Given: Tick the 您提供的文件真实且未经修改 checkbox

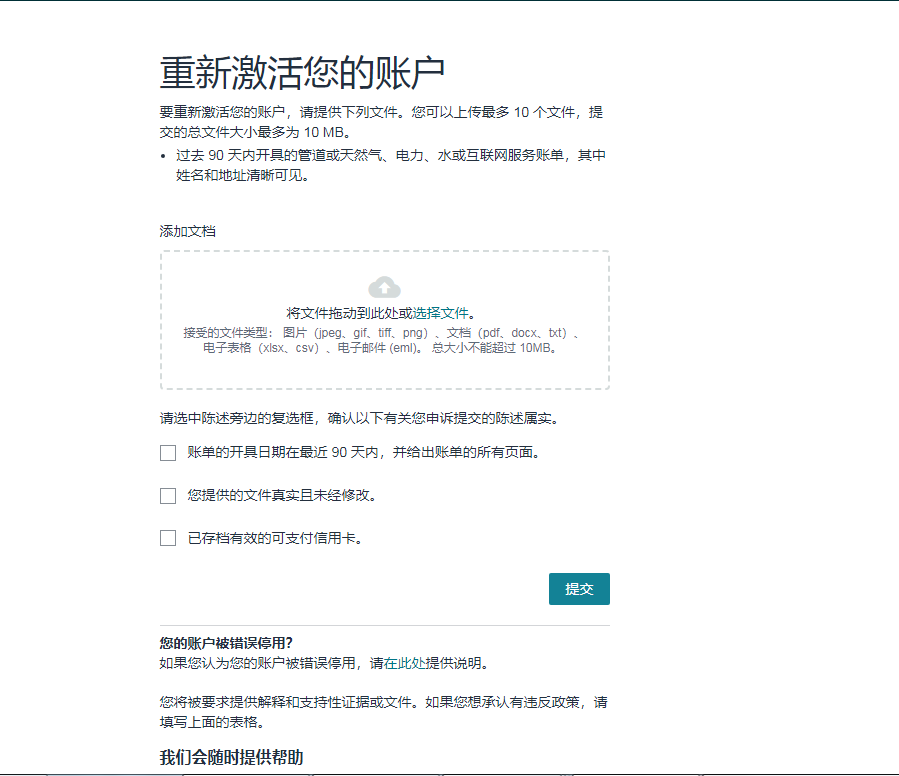Looking at the screenshot, I should coord(168,496).
